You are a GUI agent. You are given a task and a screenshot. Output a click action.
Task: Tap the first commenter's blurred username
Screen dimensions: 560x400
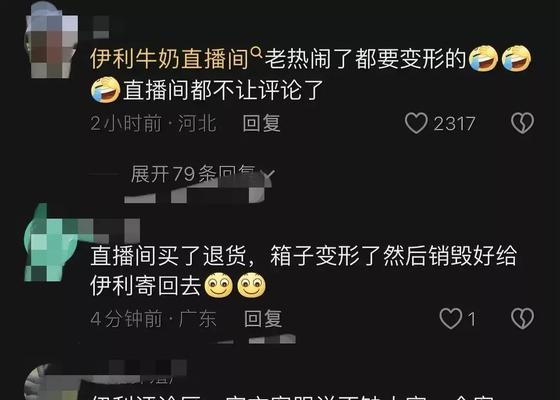coord(100,27)
